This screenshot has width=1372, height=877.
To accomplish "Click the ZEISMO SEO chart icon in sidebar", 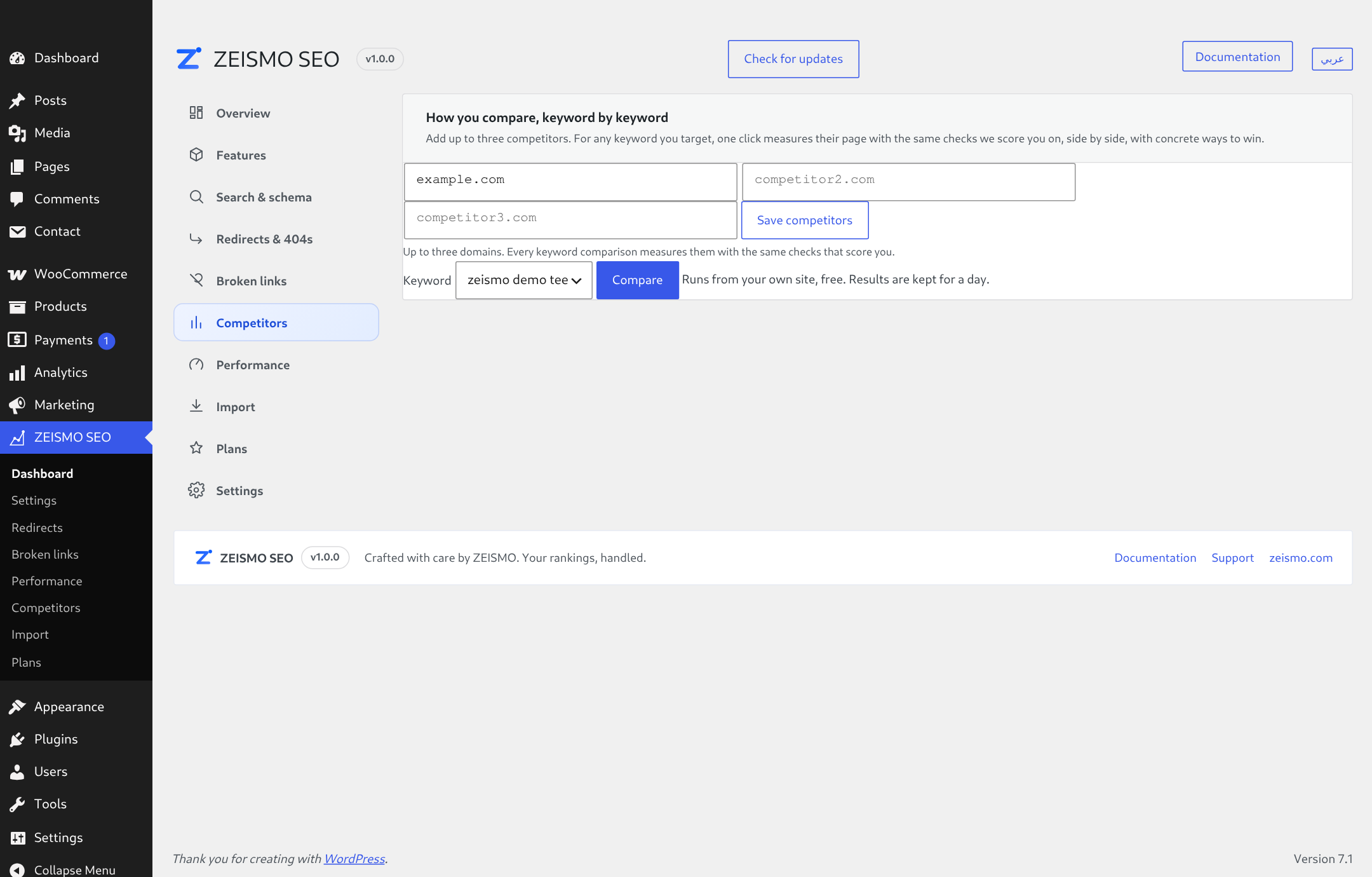I will click(x=17, y=437).
